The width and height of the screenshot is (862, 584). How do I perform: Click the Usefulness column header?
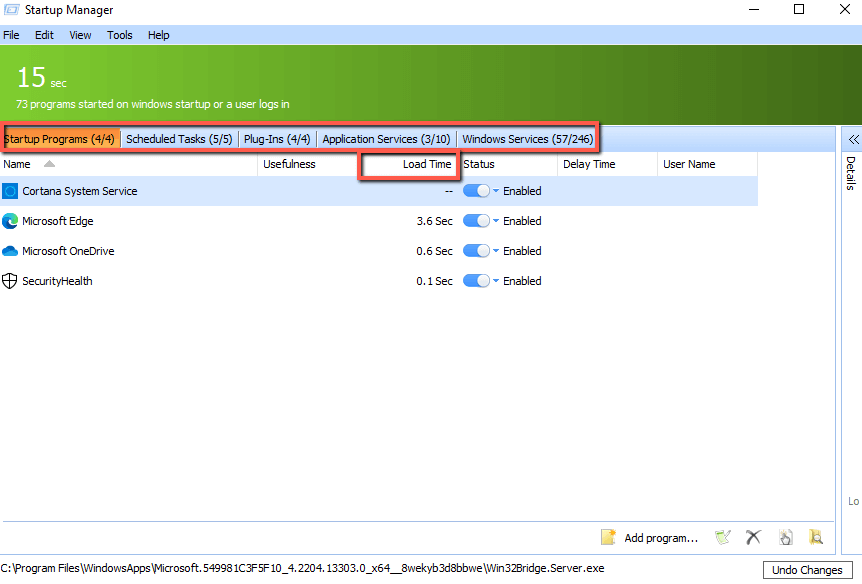click(308, 164)
